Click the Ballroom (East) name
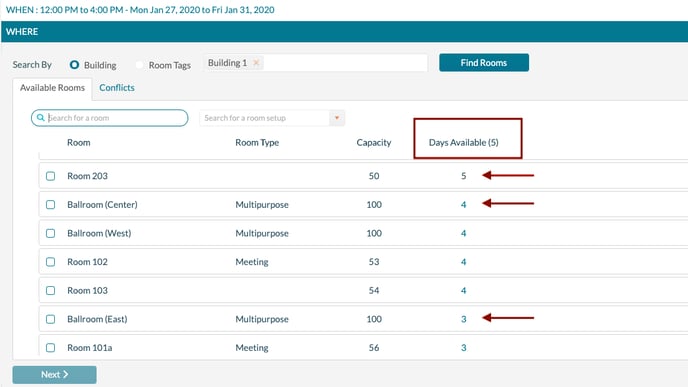Screen dimensions: 688x387 [x=97, y=319]
